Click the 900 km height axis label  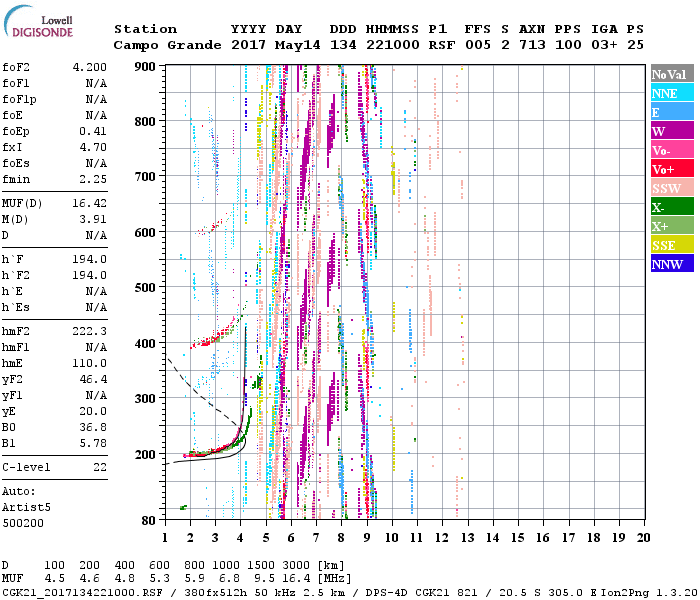coord(145,67)
